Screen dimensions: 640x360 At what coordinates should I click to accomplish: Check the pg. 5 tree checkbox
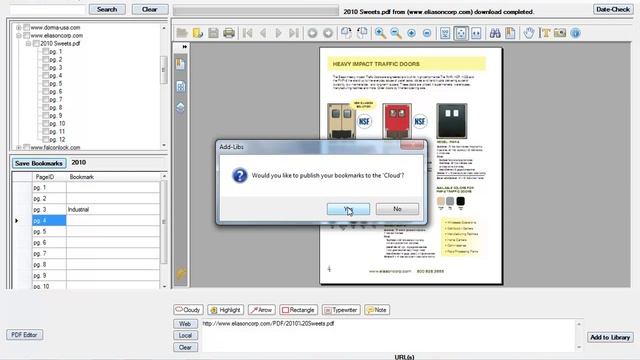click(x=46, y=83)
